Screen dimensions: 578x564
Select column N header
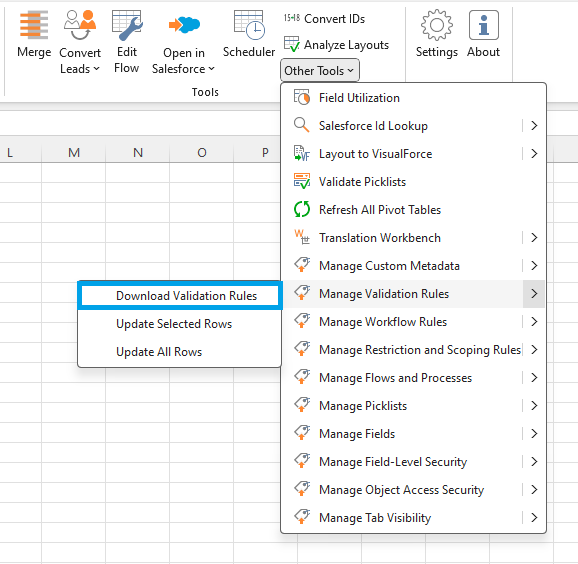(138, 152)
